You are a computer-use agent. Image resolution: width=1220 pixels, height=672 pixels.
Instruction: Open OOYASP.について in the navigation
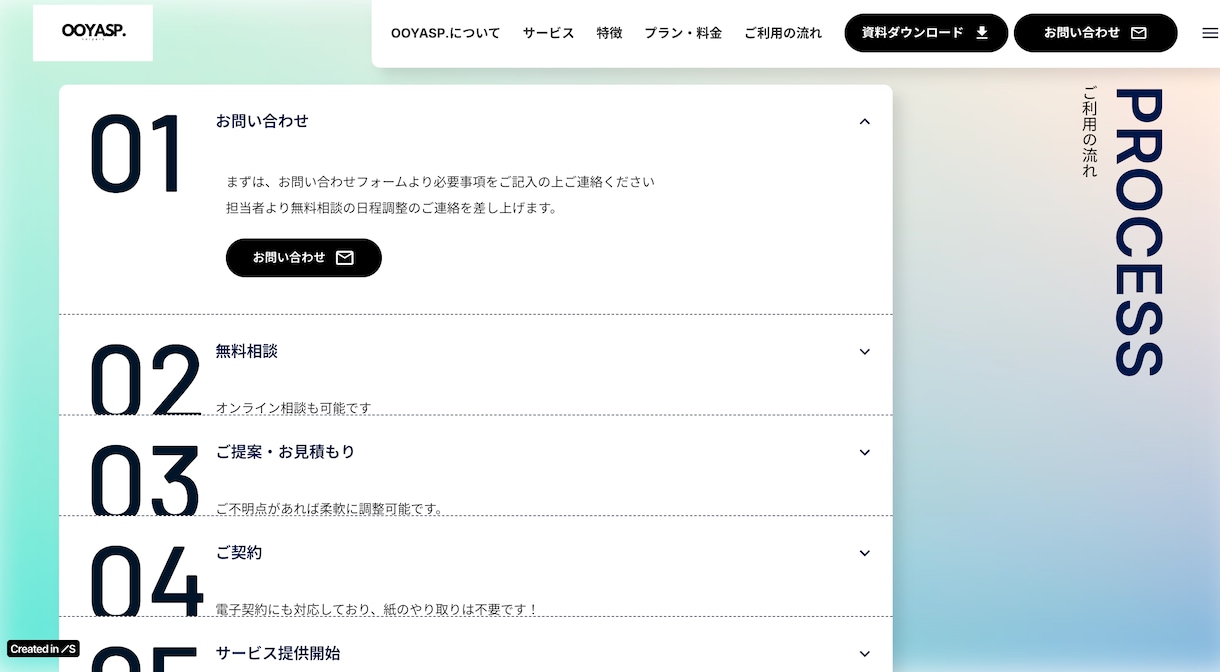[446, 33]
